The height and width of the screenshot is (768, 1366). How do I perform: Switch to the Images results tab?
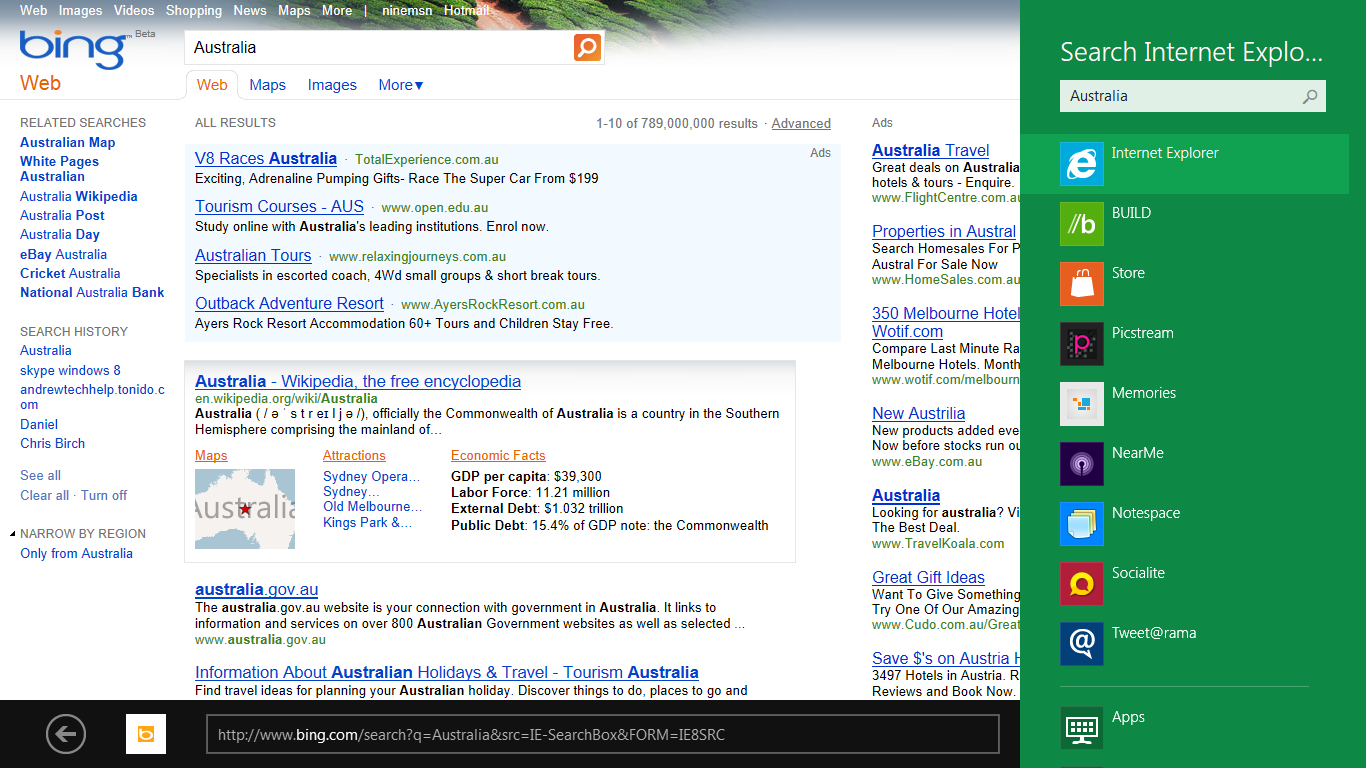[332, 85]
